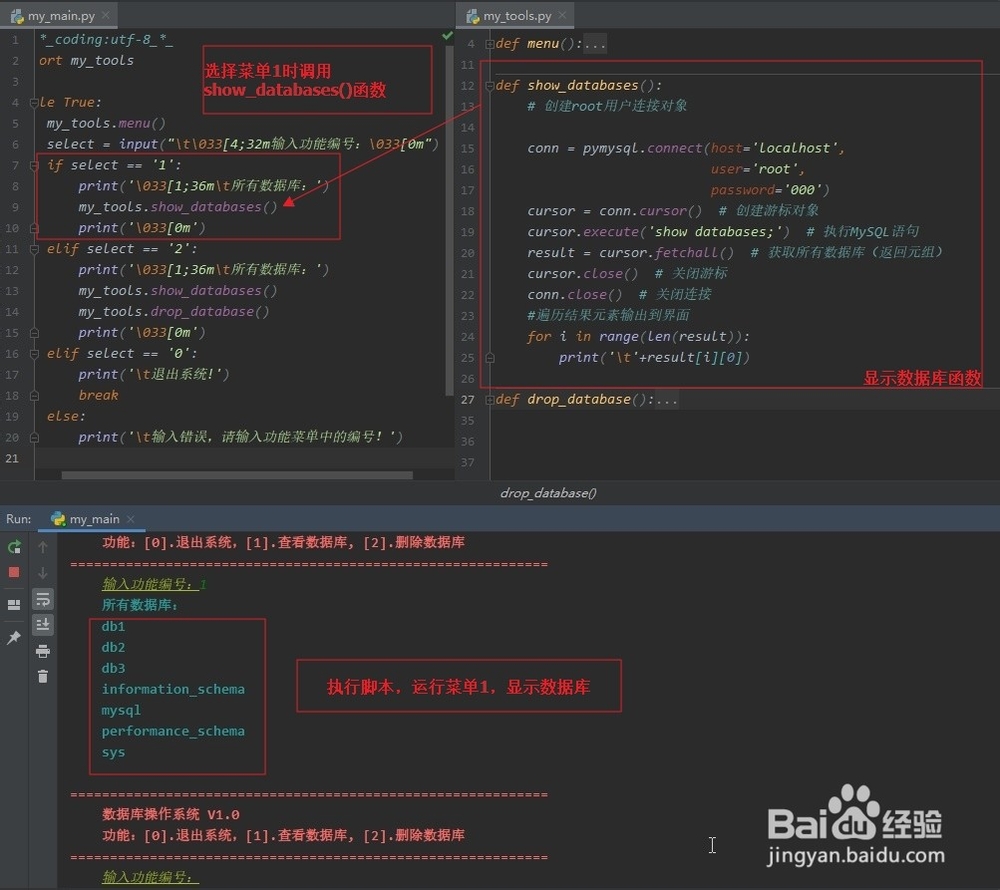Click the drop_database() breadcrumb
The image size is (1000, 890).
point(548,493)
